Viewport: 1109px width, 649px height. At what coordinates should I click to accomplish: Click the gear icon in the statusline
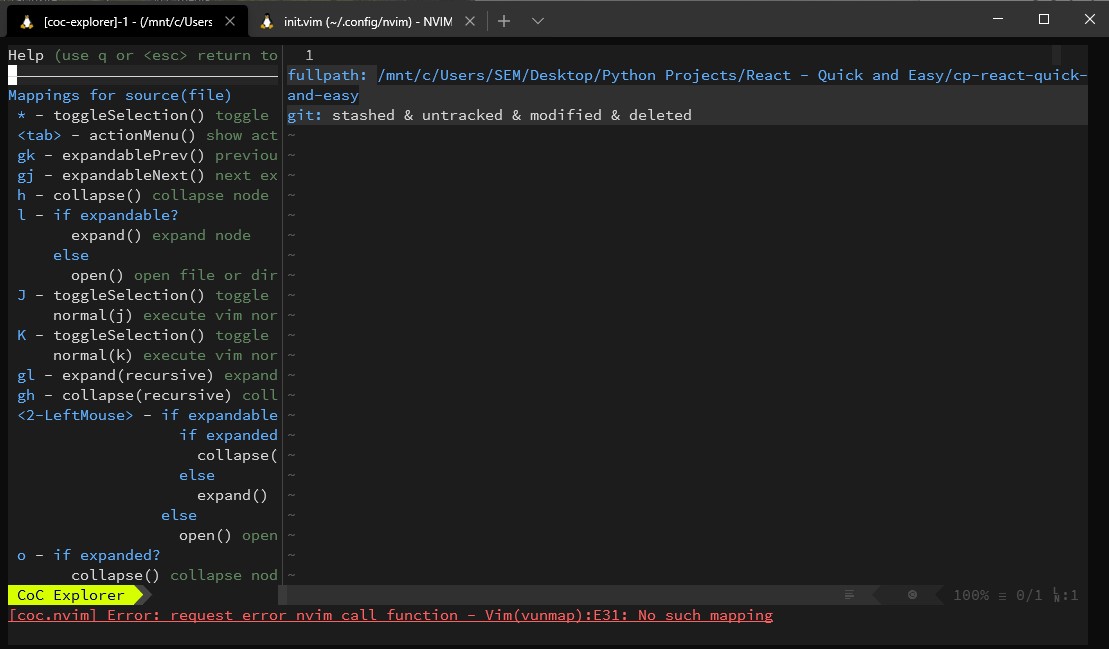click(911, 595)
